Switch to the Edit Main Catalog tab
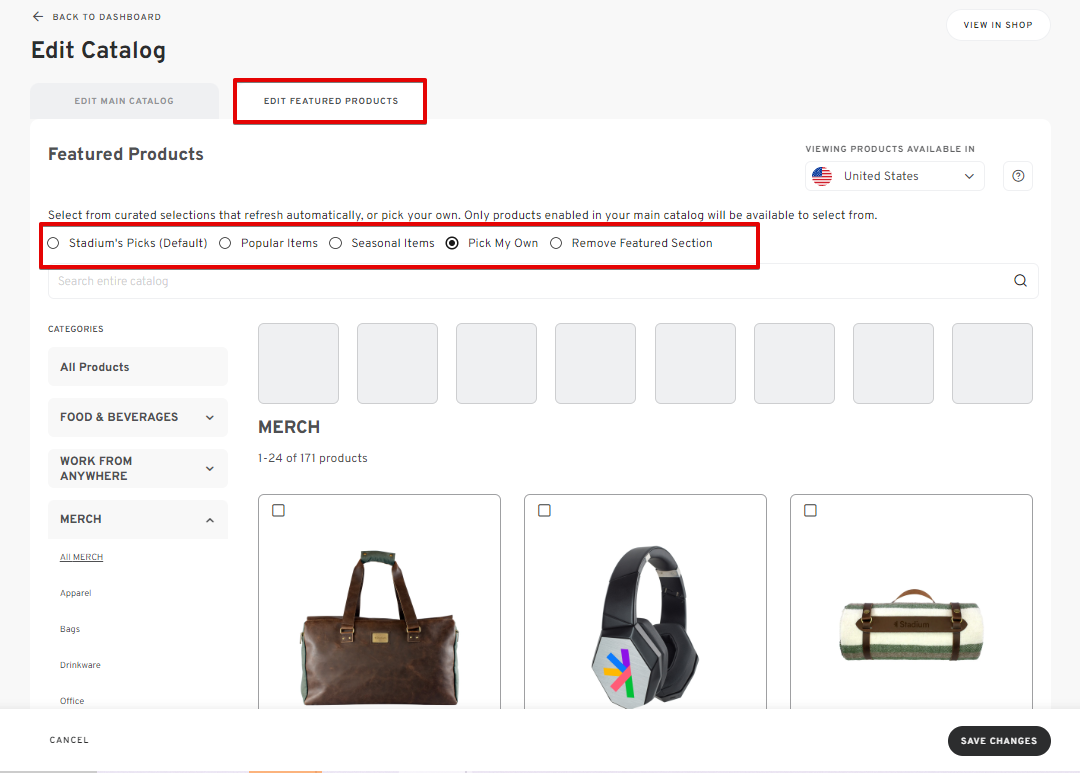 point(124,101)
